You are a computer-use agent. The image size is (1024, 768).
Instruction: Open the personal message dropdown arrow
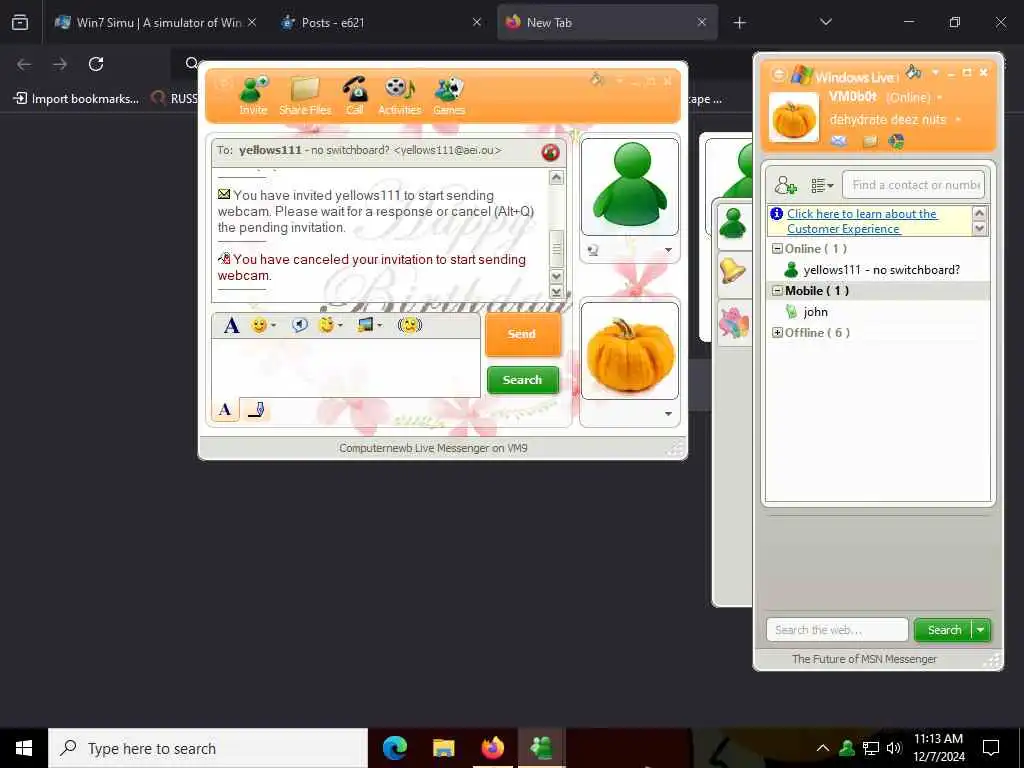tap(958, 120)
